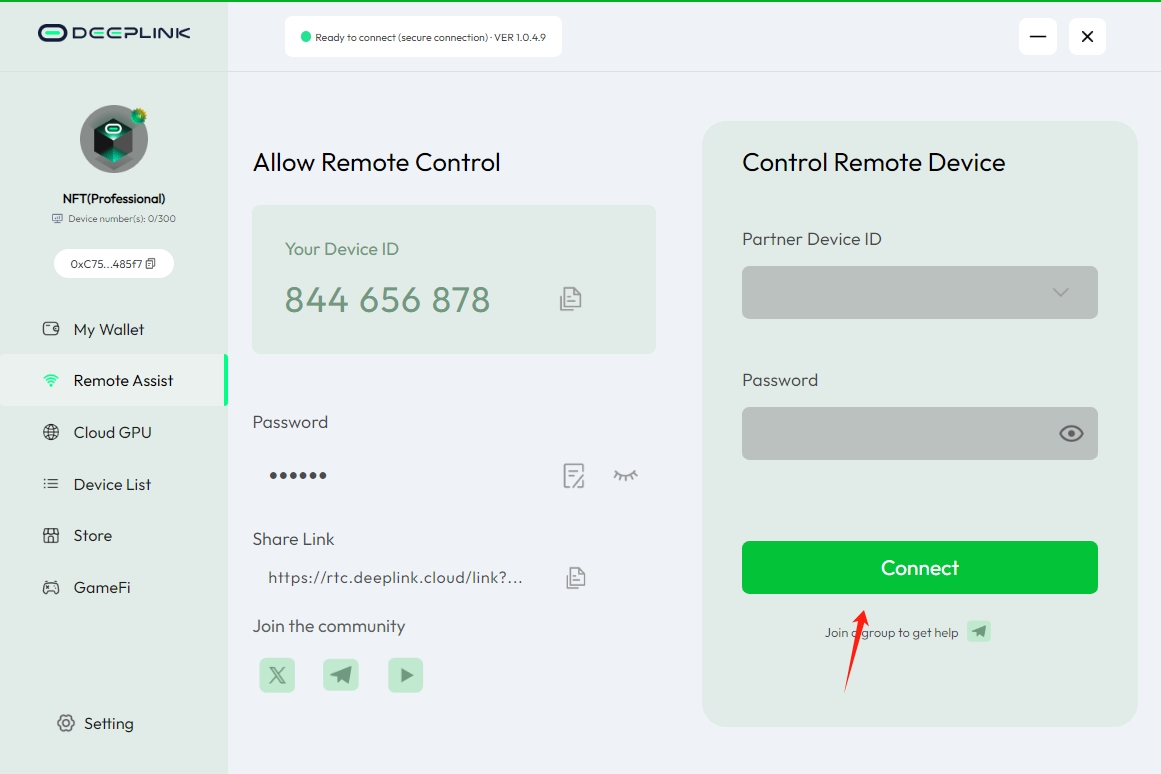Click the masked password dots

[x=298, y=476]
